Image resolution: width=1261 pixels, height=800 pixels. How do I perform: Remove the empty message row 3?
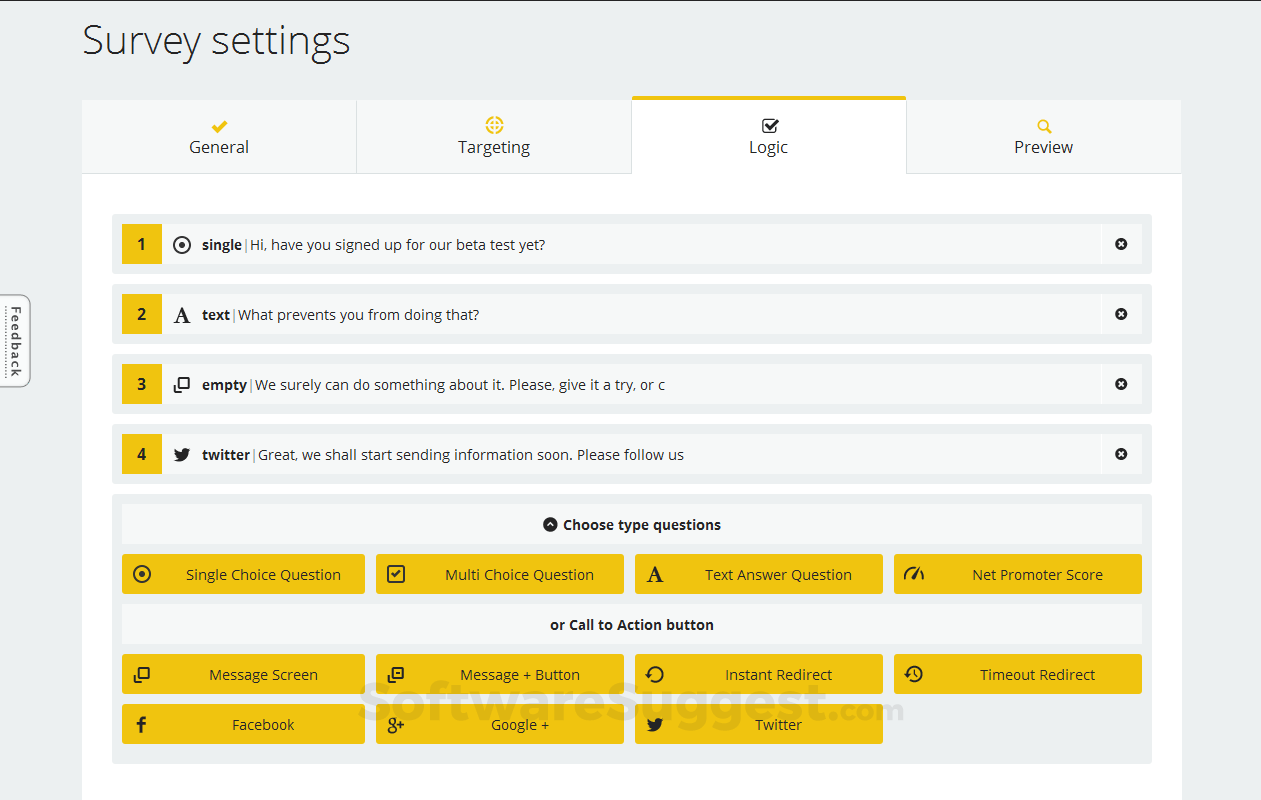pos(1121,384)
